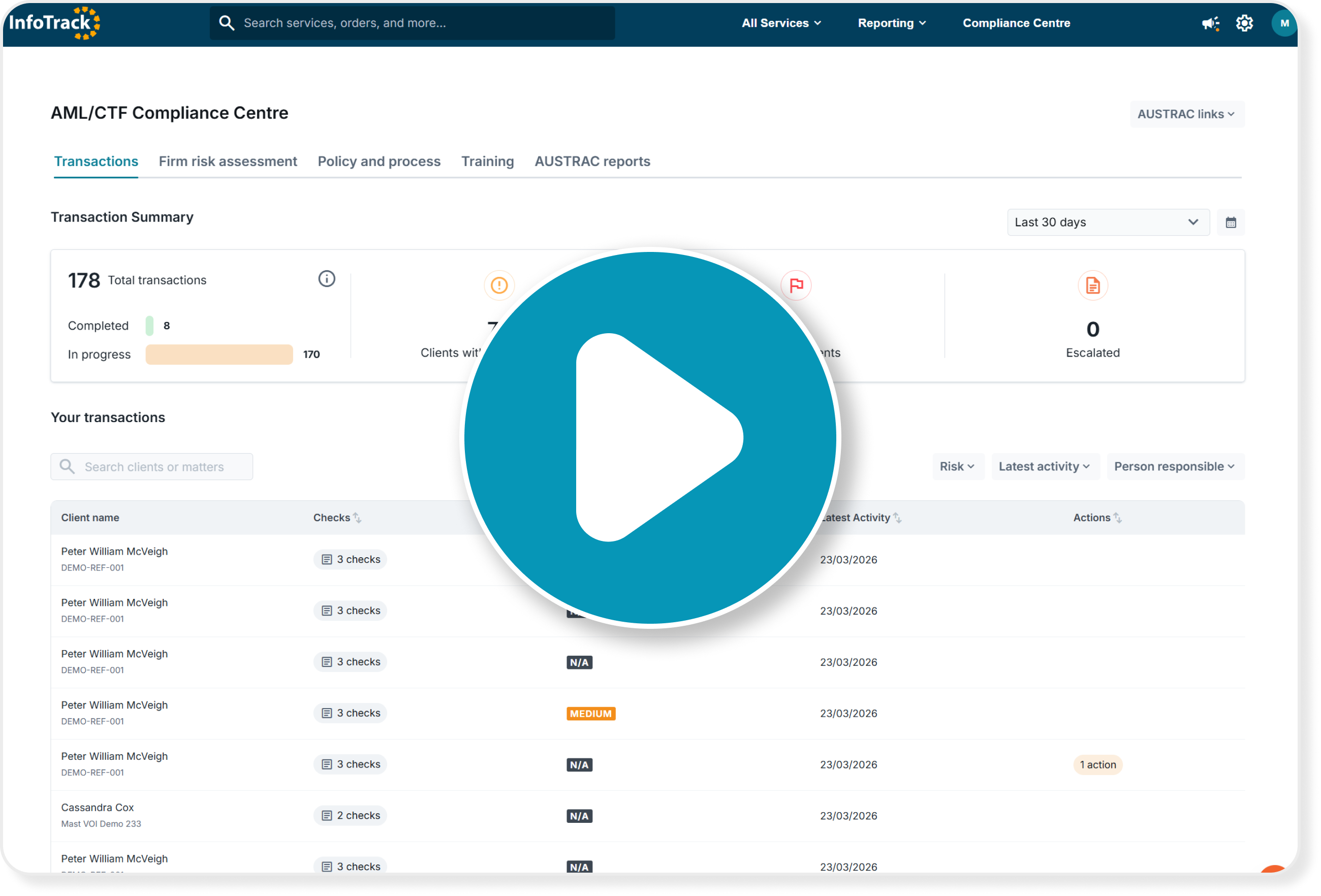Open the settings gear icon
Image resolution: width=1321 pixels, height=896 pixels.
1244,23
